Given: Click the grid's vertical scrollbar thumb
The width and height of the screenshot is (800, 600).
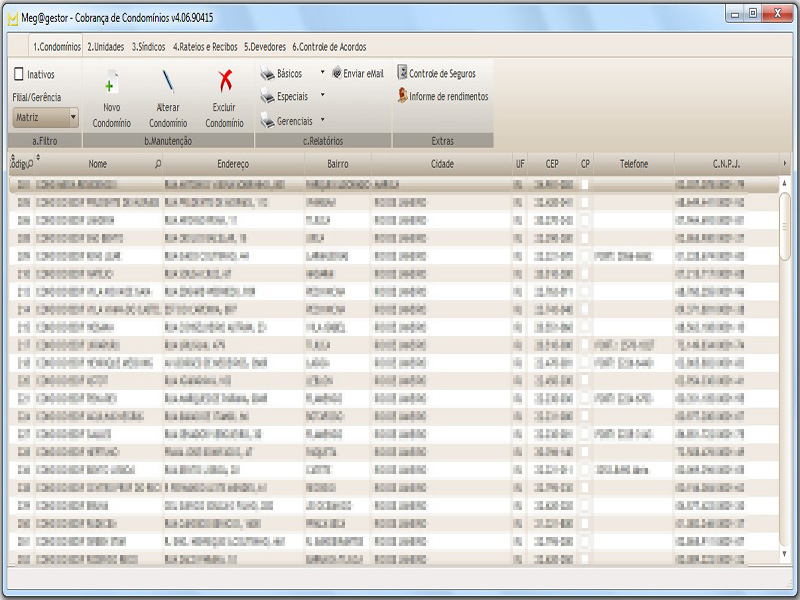Looking at the screenshot, I should pyautogui.click(x=785, y=225).
